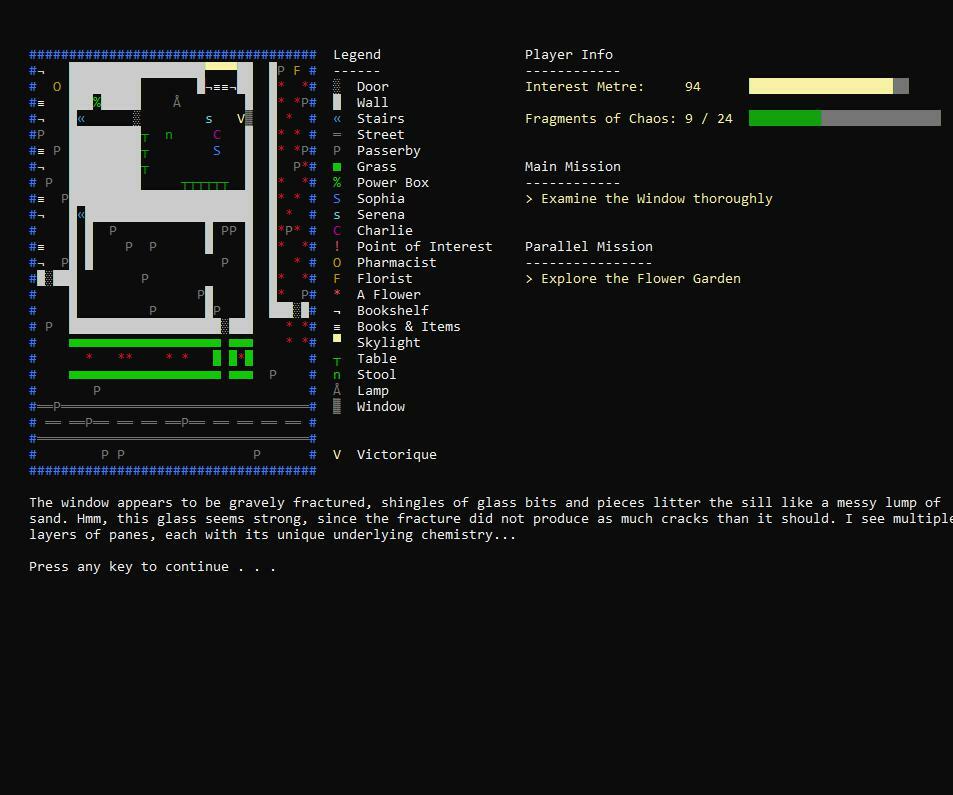This screenshot has width=953, height=795.
Task: Select the green Power Box symbol on the map
Action: pyautogui.click(x=97, y=102)
